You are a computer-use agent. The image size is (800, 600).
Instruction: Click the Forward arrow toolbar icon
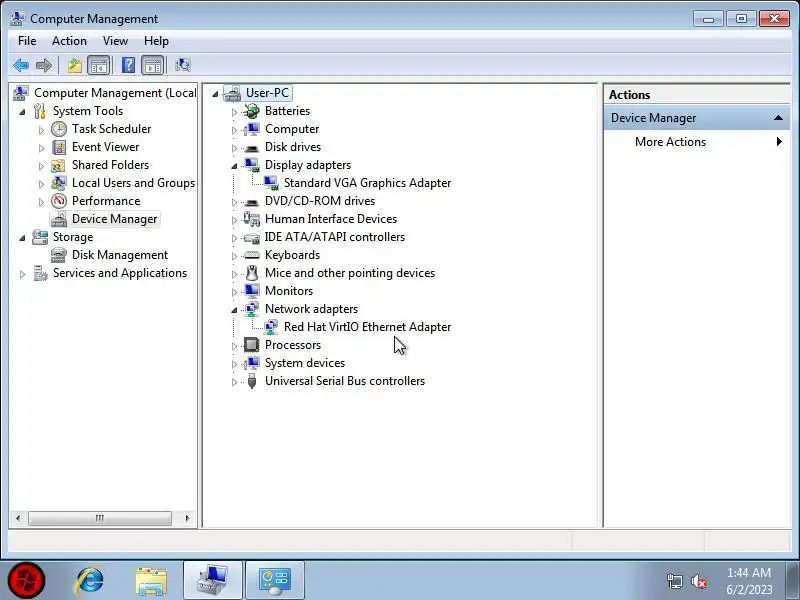point(44,65)
